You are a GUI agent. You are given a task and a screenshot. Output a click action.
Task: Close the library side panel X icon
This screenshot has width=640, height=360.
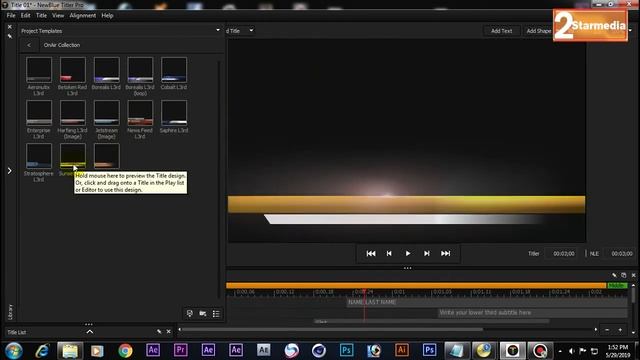[10, 27]
